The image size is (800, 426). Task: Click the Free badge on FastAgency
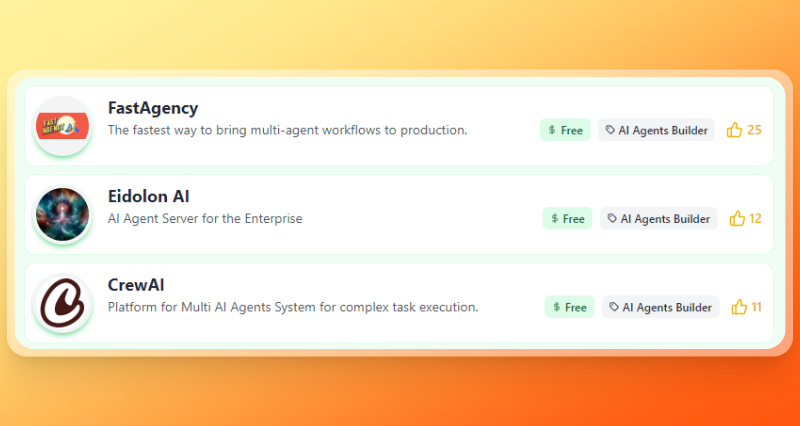pos(565,130)
